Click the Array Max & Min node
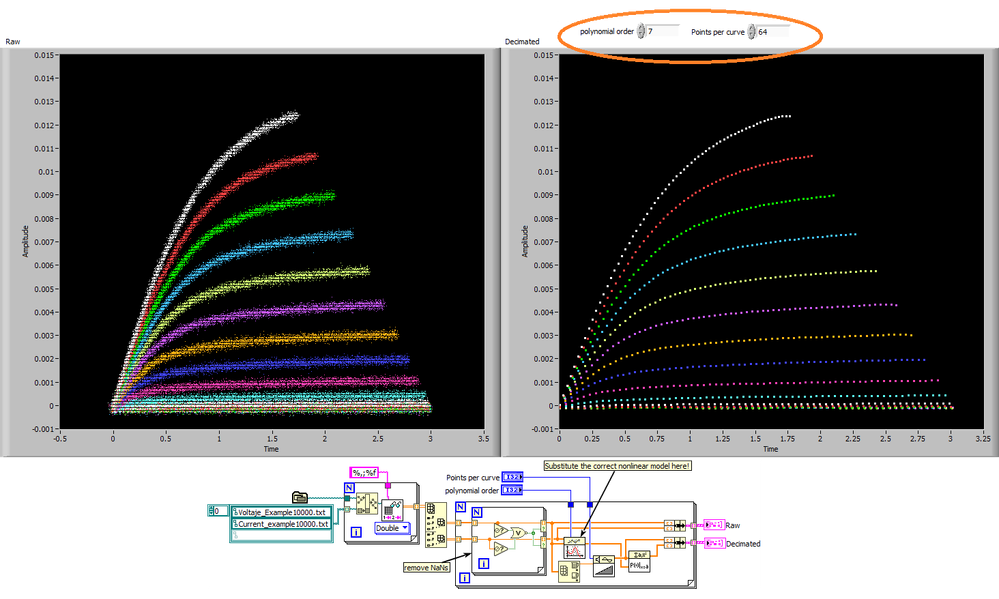Image resolution: width=999 pixels, height=599 pixels. pyautogui.click(x=570, y=572)
